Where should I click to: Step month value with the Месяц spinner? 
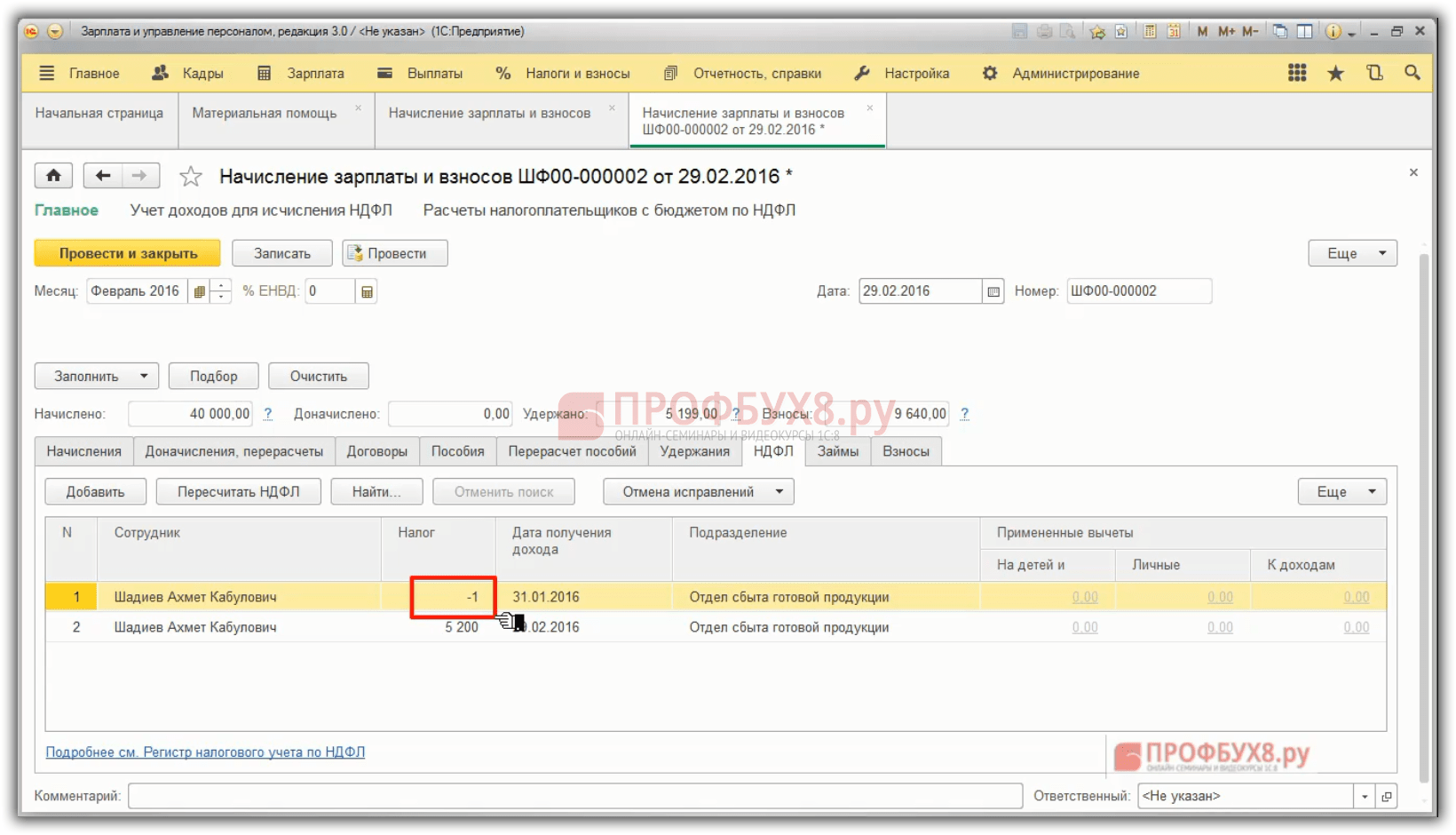[x=221, y=291]
